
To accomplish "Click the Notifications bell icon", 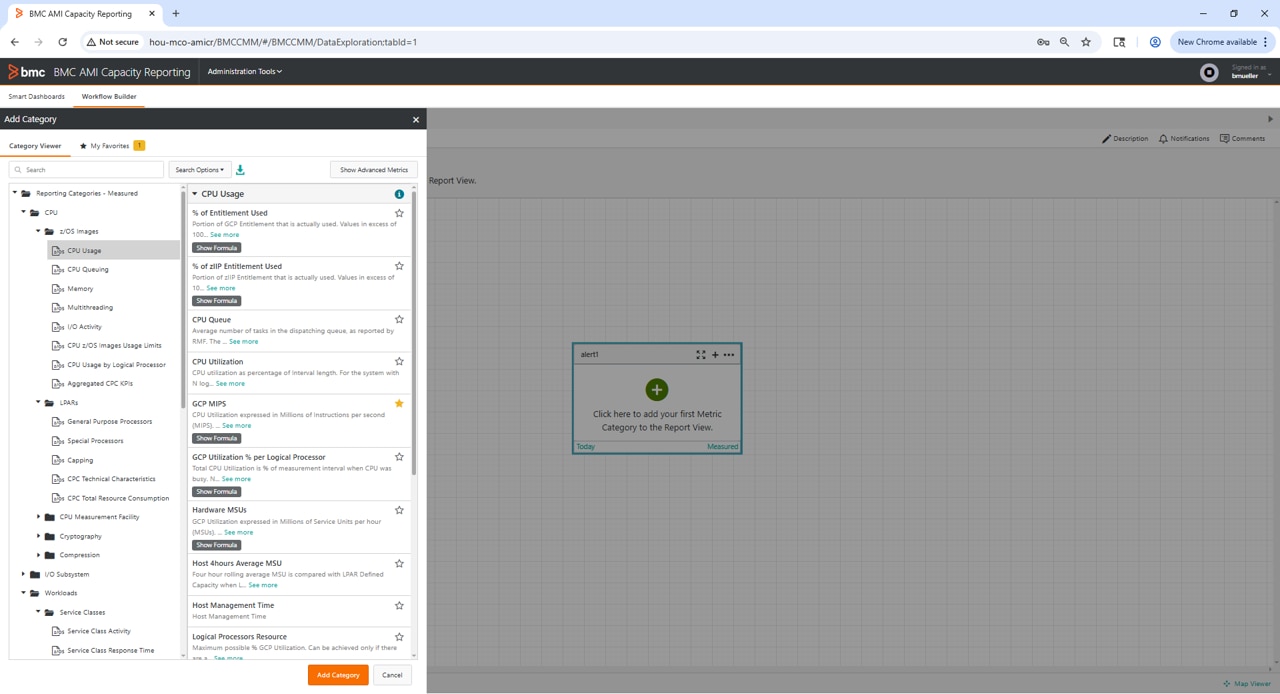I will [1163, 139].
